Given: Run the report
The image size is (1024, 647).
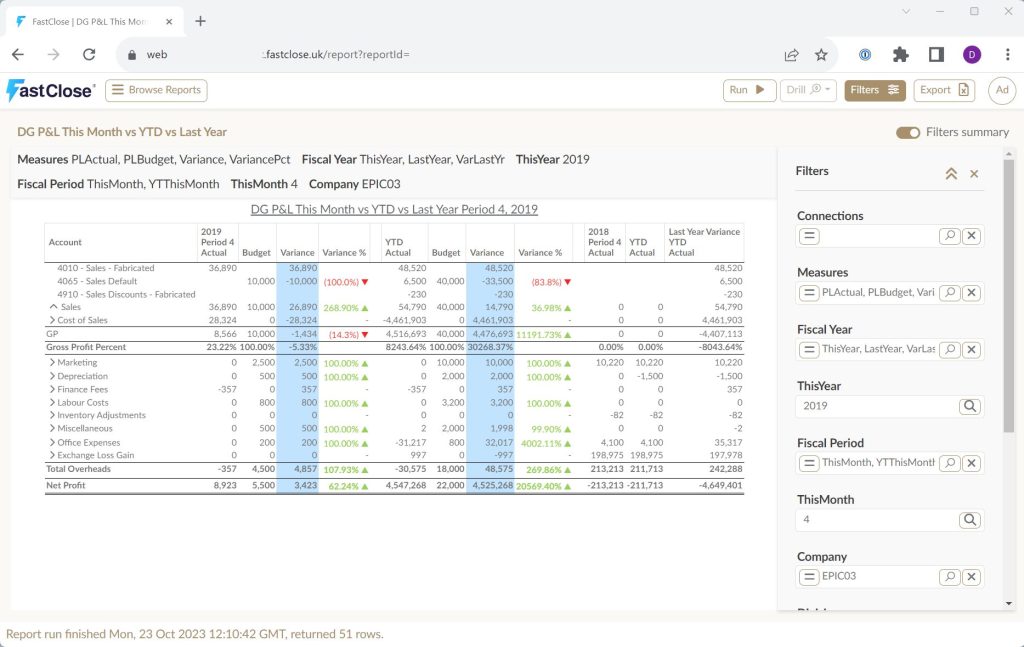Looking at the screenshot, I should point(749,90).
